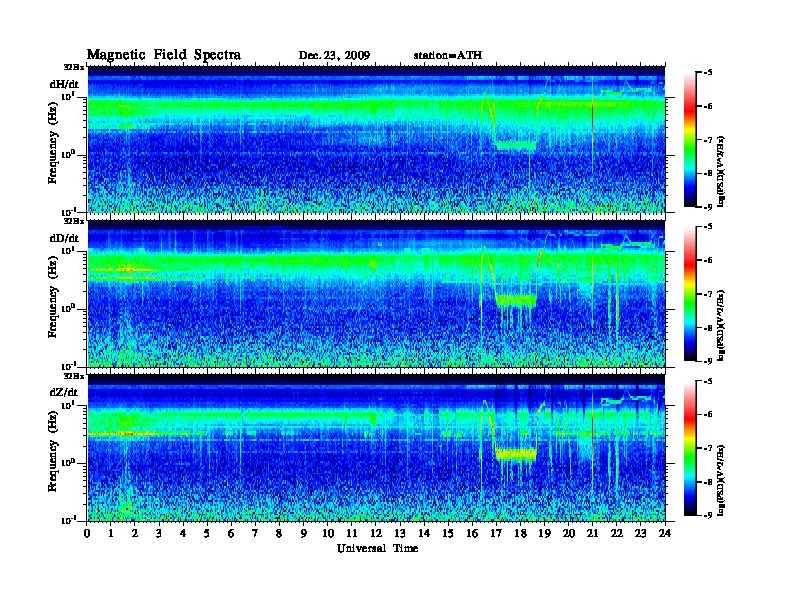Screen dimensions: 792x612
Task: Click hour tick label 6 on the time axis
Action: [x=231, y=533]
